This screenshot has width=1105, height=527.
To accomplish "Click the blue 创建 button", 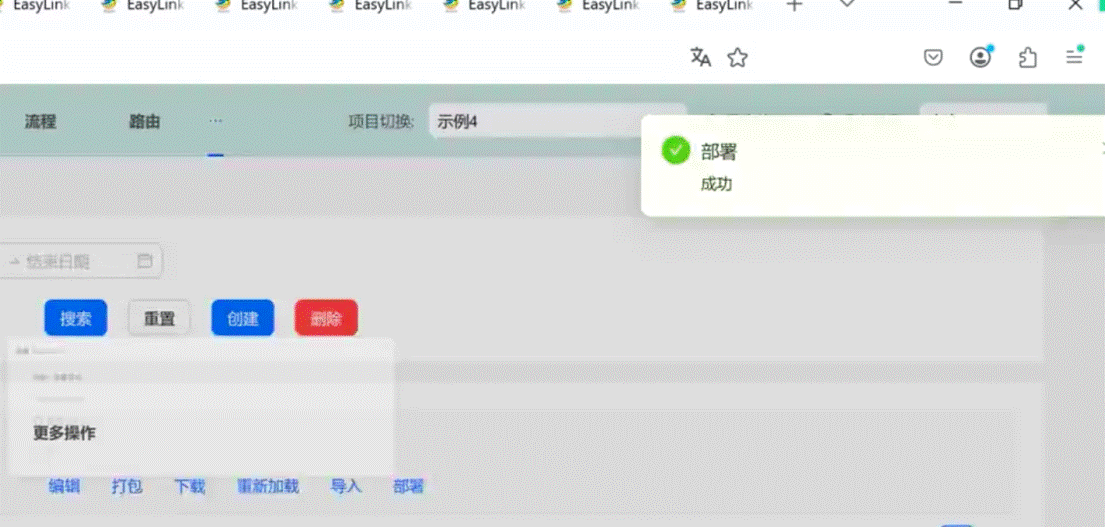I will click(242, 319).
